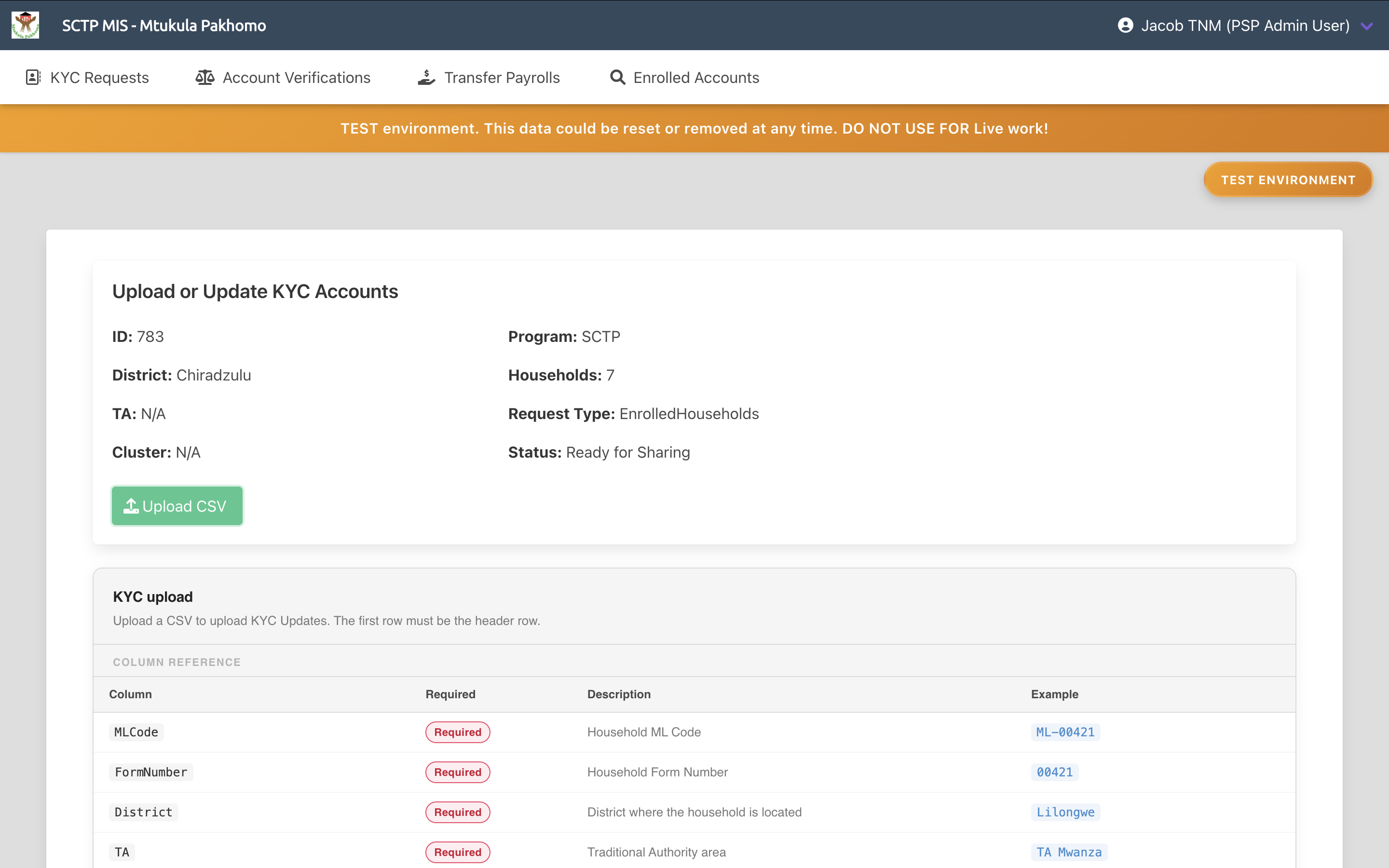Select the FormNumber column name
This screenshot has height=868, width=1389.
(151, 772)
